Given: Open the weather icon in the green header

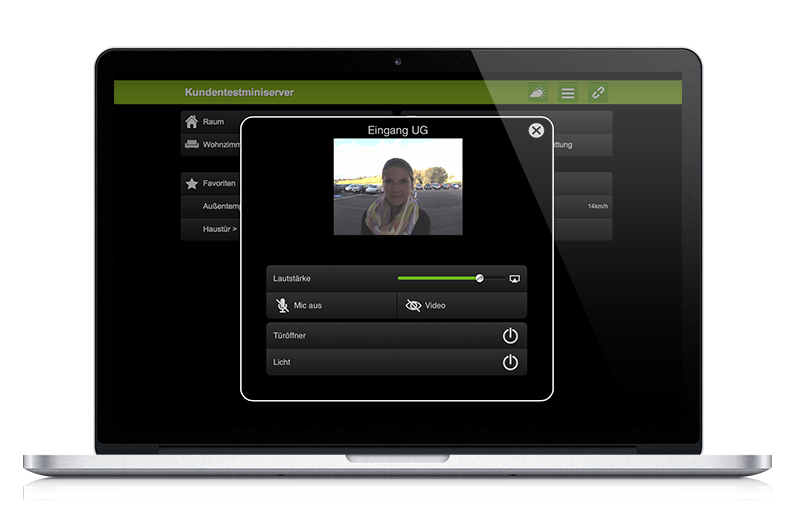Looking at the screenshot, I should pos(538,92).
